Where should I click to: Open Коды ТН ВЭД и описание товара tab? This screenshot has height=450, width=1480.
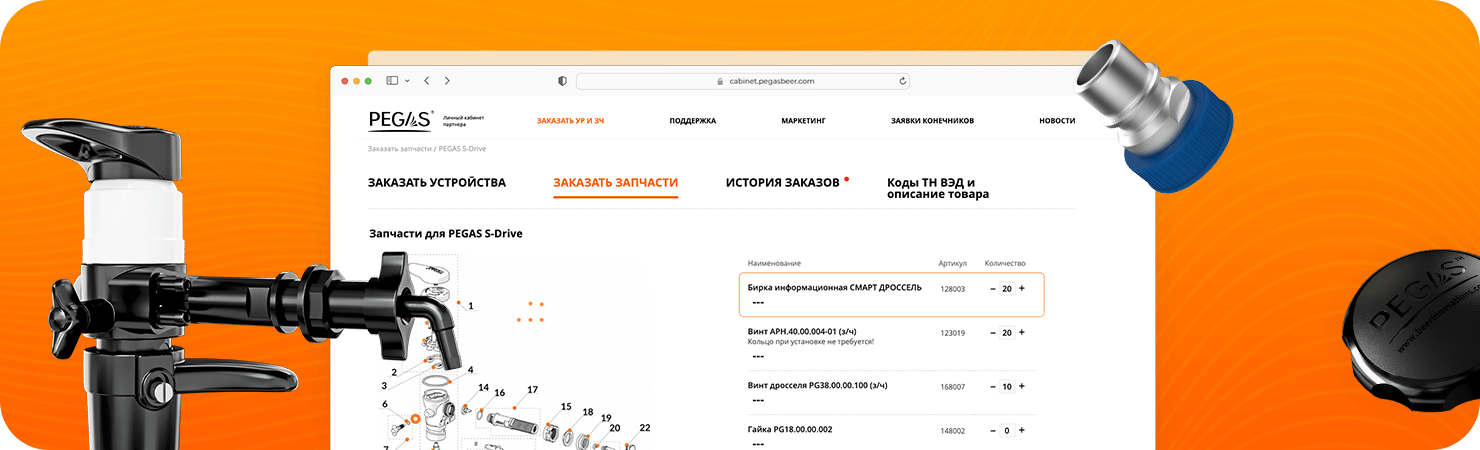[938, 188]
